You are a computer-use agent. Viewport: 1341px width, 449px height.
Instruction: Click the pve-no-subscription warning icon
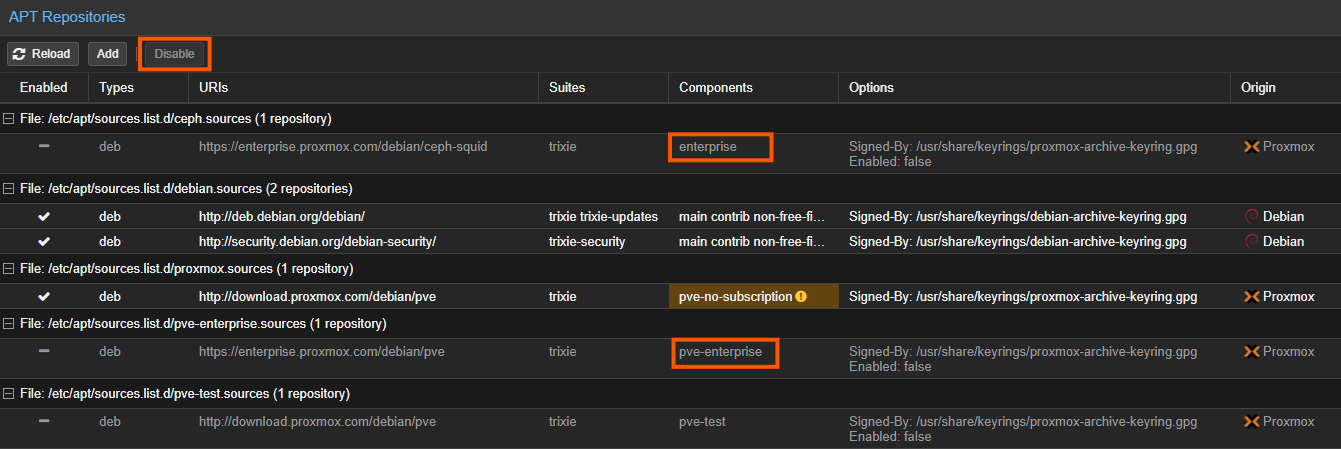tap(801, 297)
